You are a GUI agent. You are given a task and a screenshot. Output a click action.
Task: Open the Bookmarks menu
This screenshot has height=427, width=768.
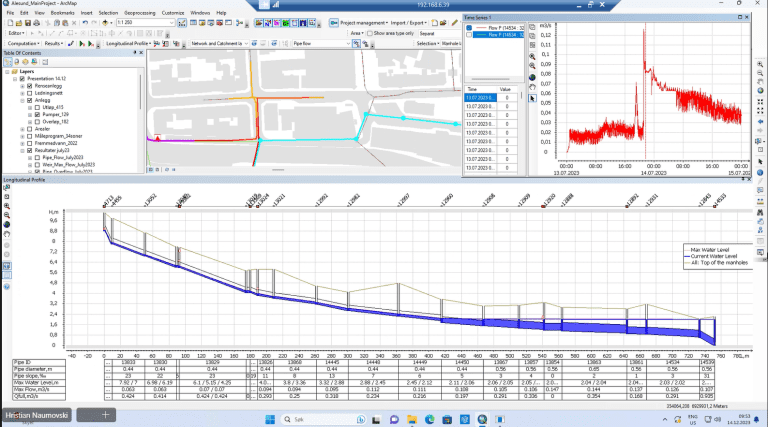click(63, 12)
